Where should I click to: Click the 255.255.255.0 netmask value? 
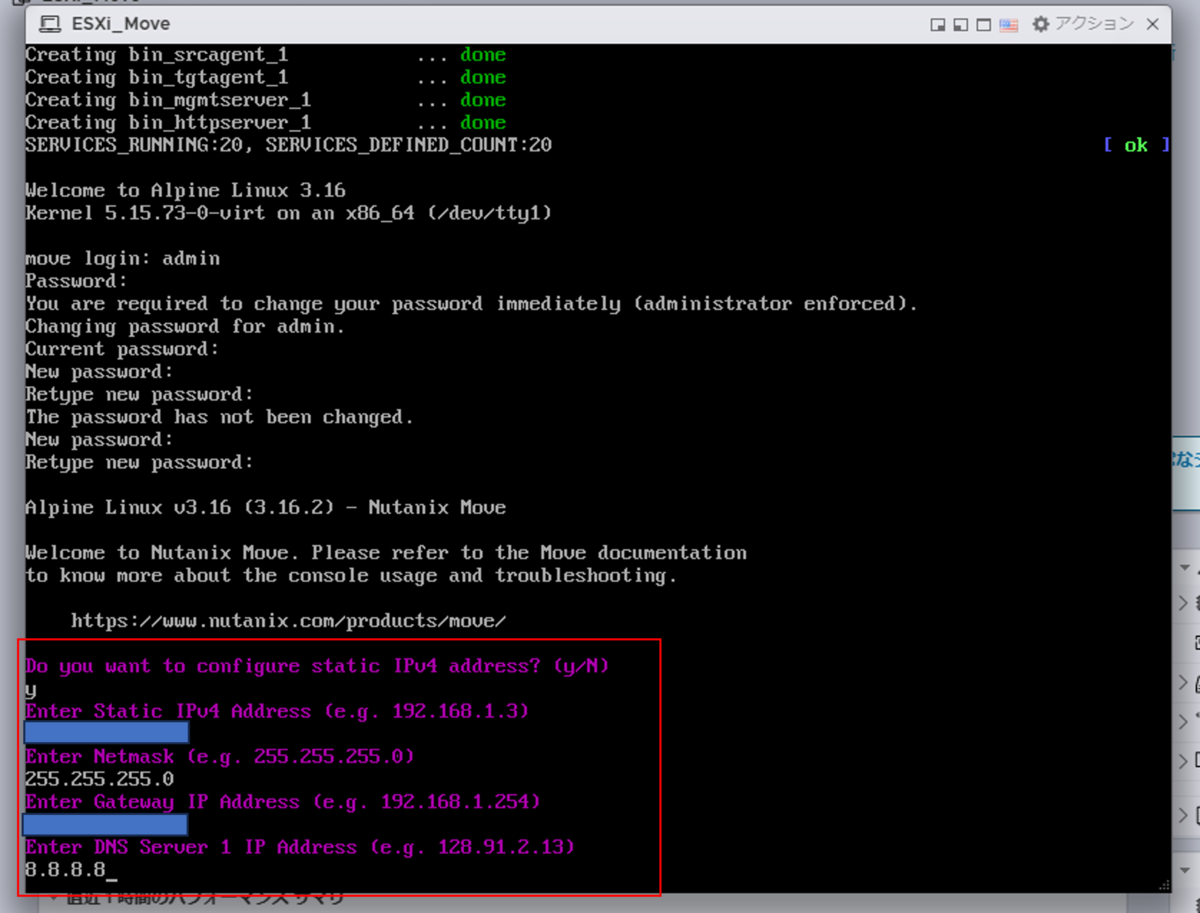click(99, 779)
